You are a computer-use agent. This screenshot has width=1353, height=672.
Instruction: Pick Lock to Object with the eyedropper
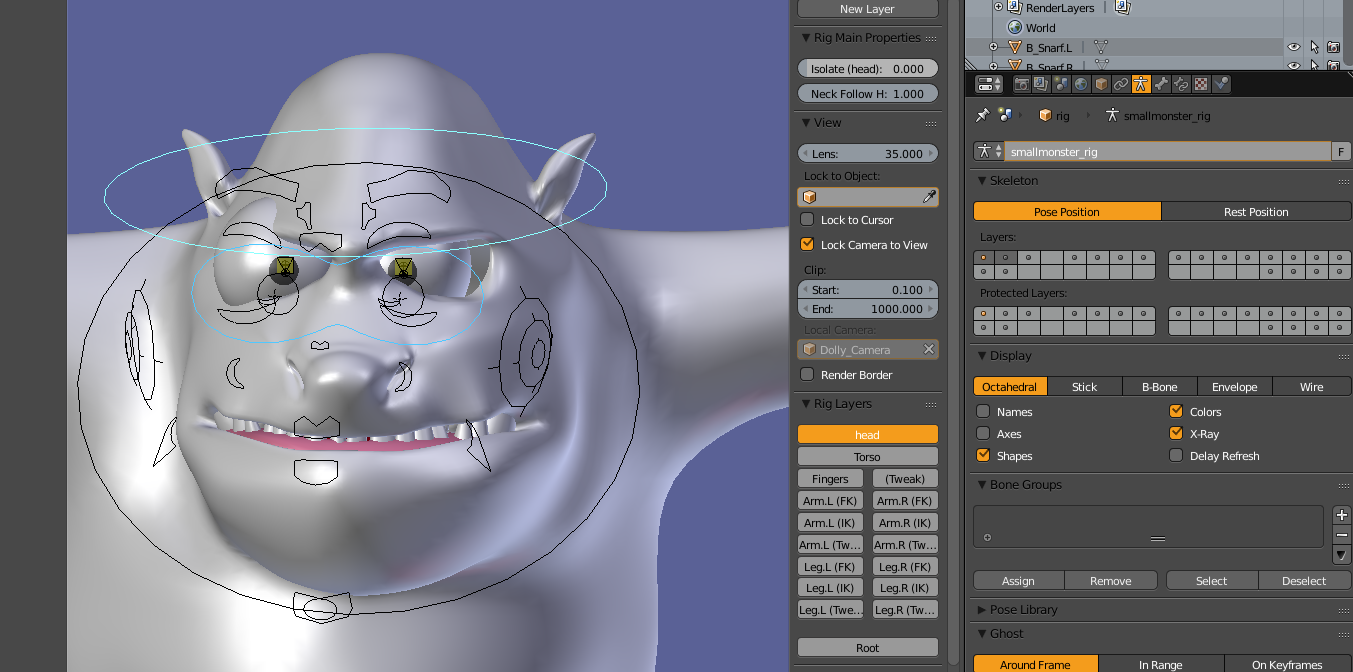pos(929,197)
